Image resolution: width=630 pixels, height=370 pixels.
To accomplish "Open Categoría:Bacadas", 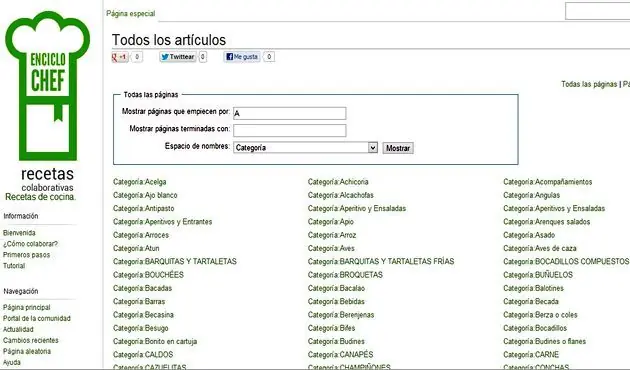I will tap(142, 288).
